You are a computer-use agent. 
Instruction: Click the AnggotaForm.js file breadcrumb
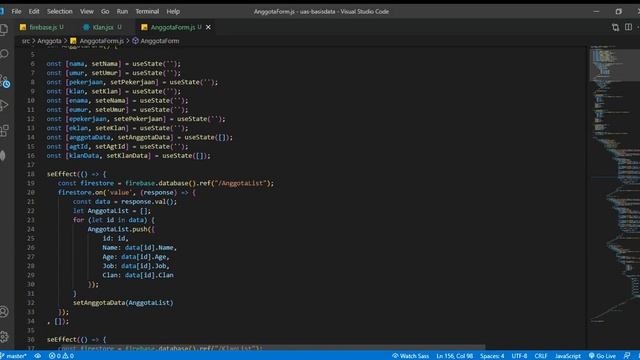97,41
